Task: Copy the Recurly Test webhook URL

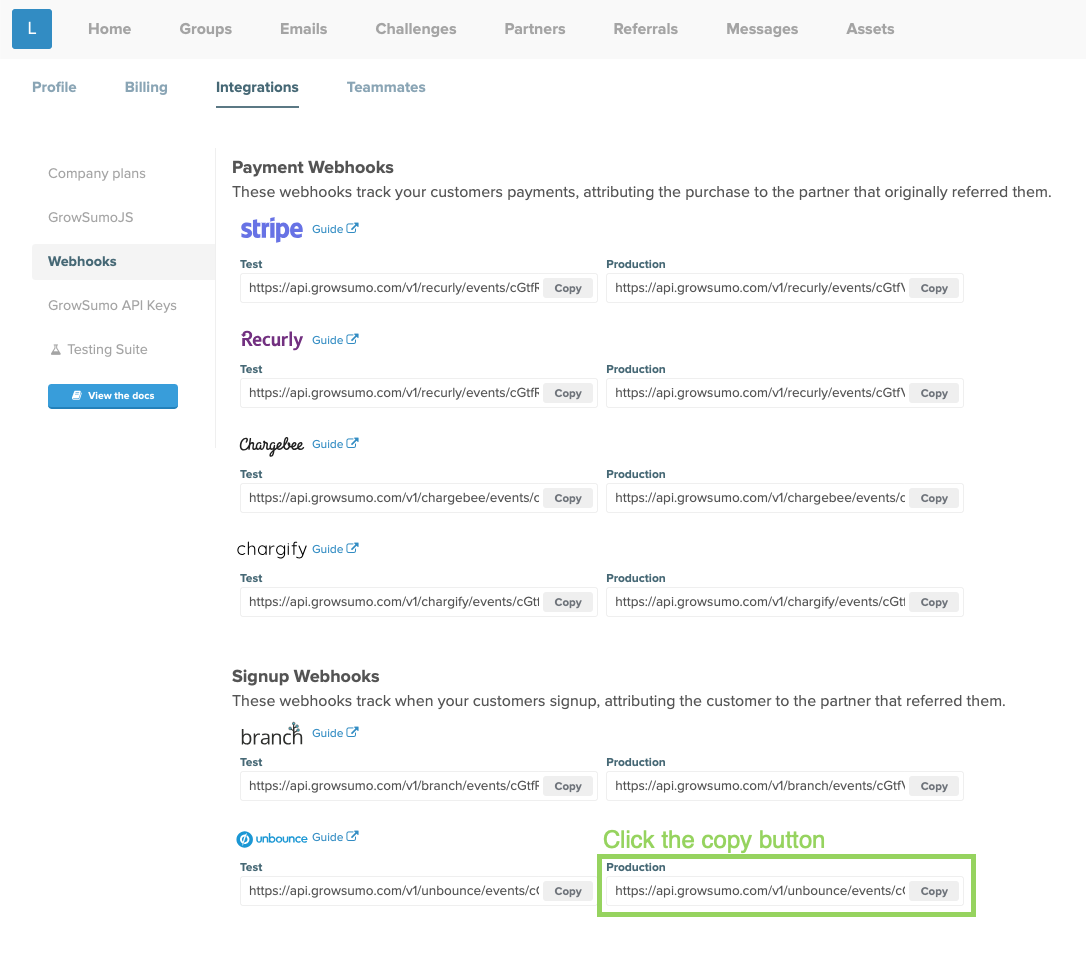Action: tap(568, 393)
